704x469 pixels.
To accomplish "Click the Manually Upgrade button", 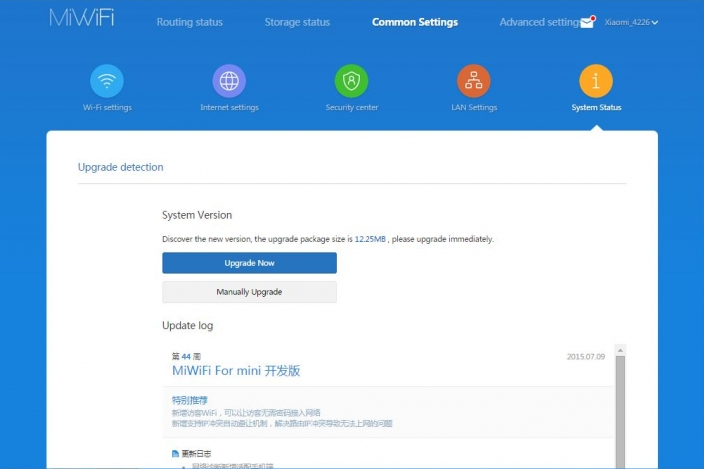I will coord(249,292).
